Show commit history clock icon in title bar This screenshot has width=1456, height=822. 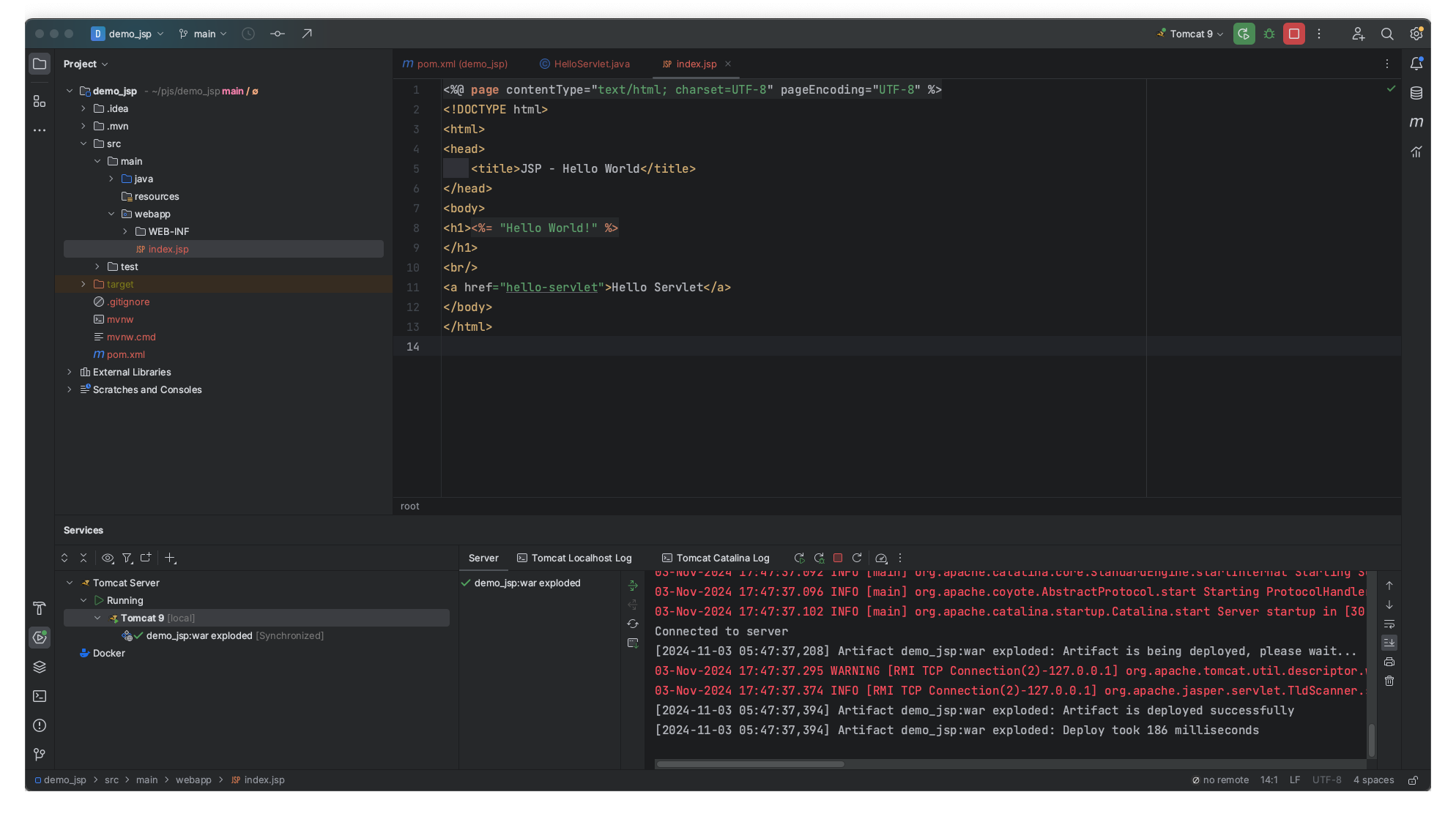tap(248, 34)
